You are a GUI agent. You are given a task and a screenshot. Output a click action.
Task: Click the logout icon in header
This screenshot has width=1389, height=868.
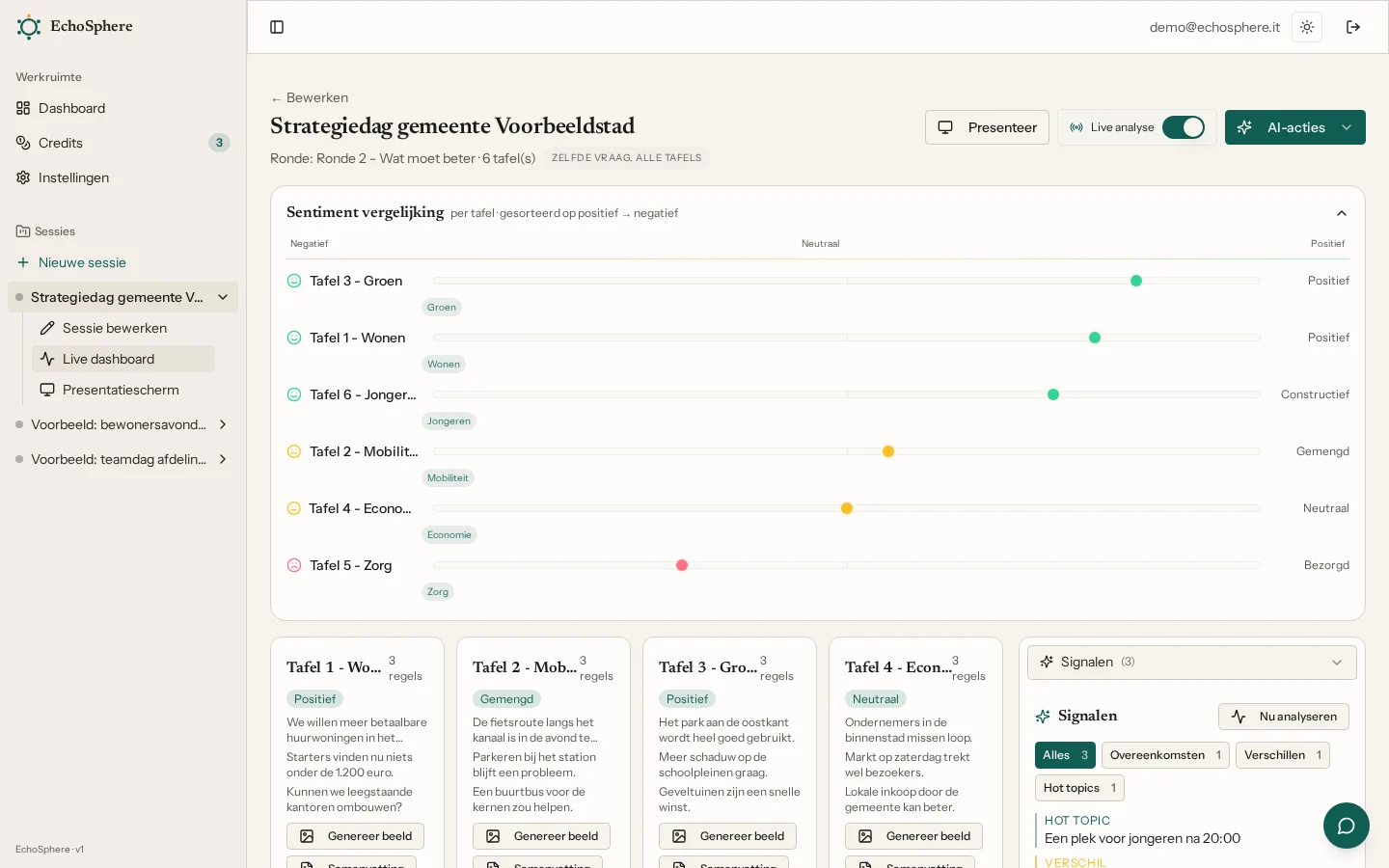[x=1353, y=27]
